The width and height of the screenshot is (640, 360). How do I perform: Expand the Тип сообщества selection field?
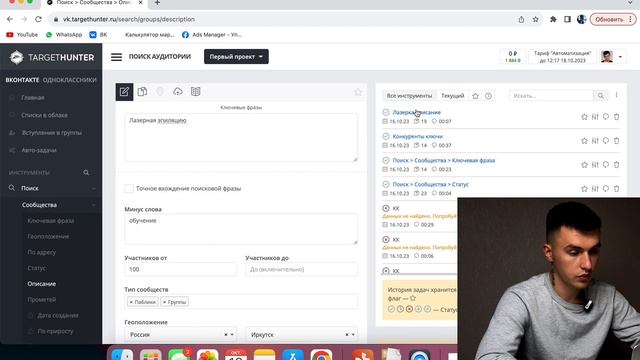pos(241,302)
